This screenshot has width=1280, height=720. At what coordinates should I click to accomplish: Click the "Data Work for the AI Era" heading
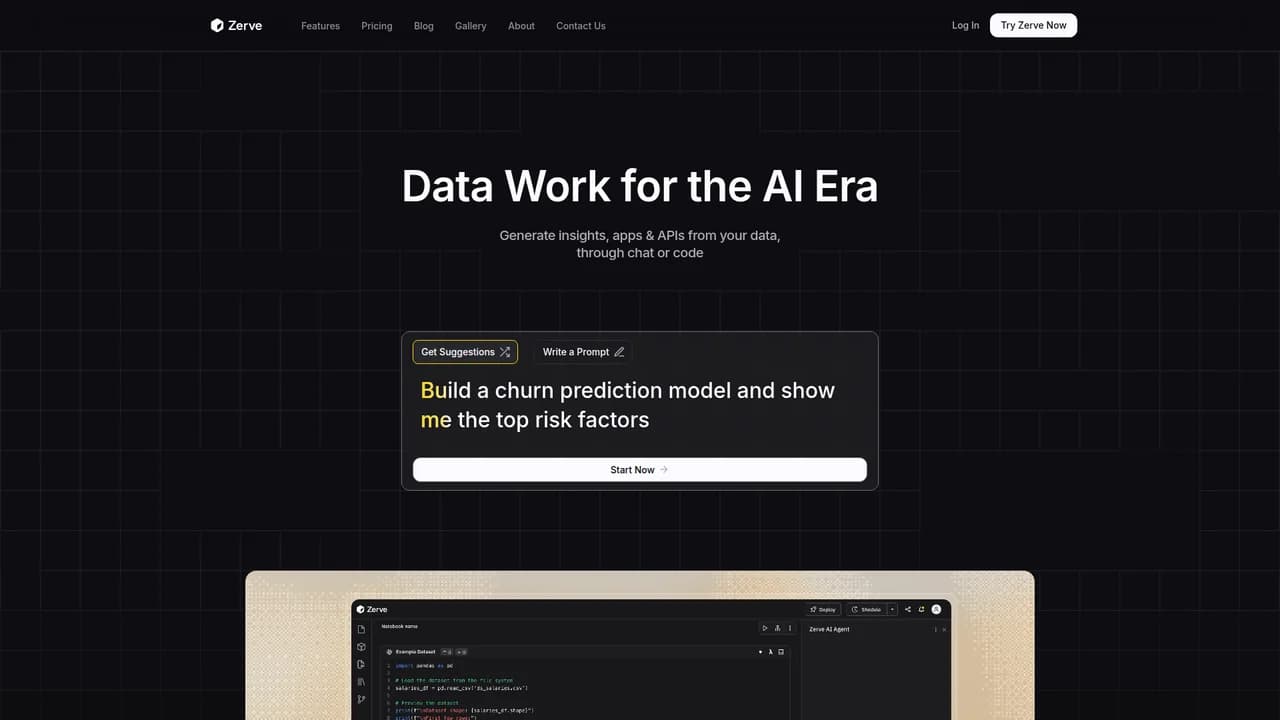(x=640, y=186)
